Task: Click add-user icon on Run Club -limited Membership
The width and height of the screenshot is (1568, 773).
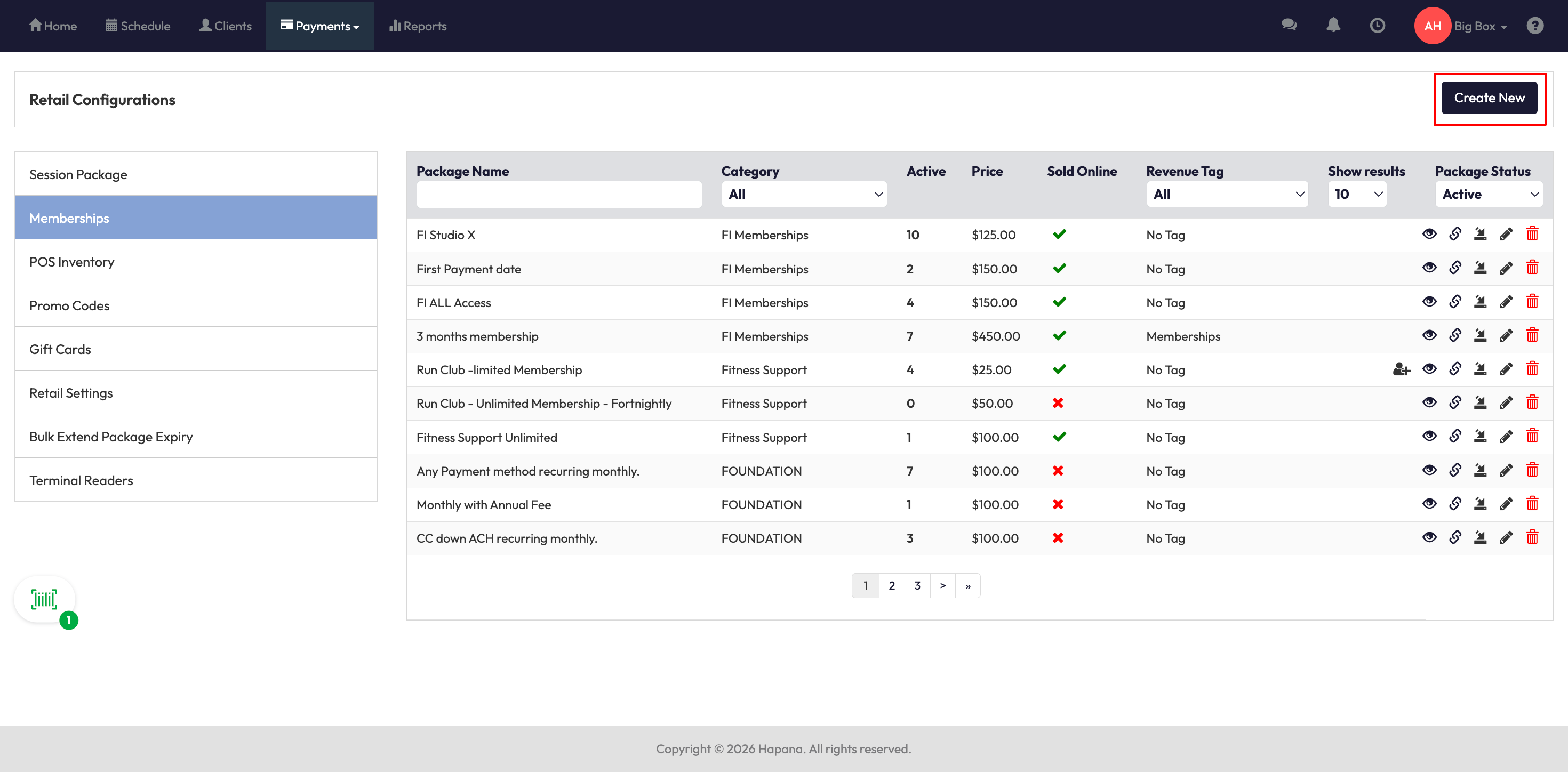Action: (x=1401, y=369)
